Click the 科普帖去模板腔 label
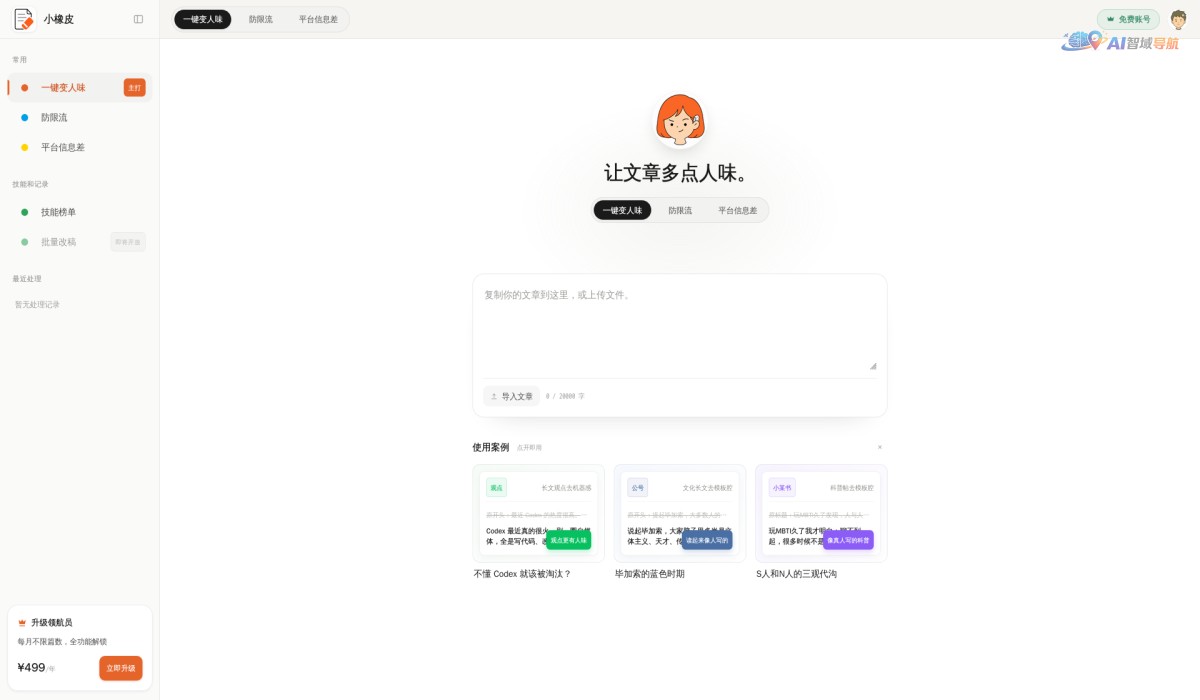The height and width of the screenshot is (700, 1200). 852,488
